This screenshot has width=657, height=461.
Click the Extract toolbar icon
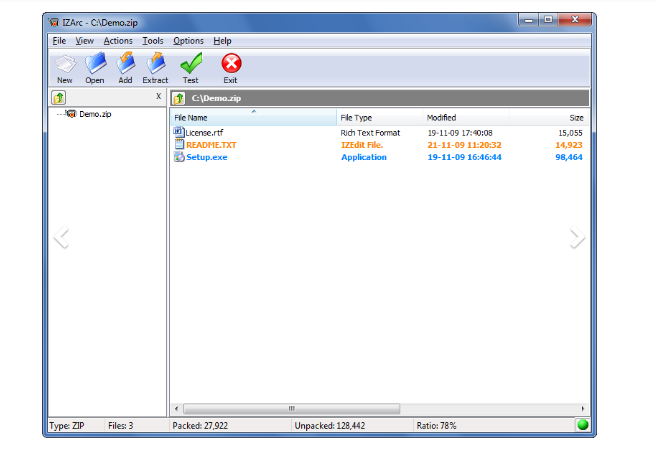tap(155, 64)
